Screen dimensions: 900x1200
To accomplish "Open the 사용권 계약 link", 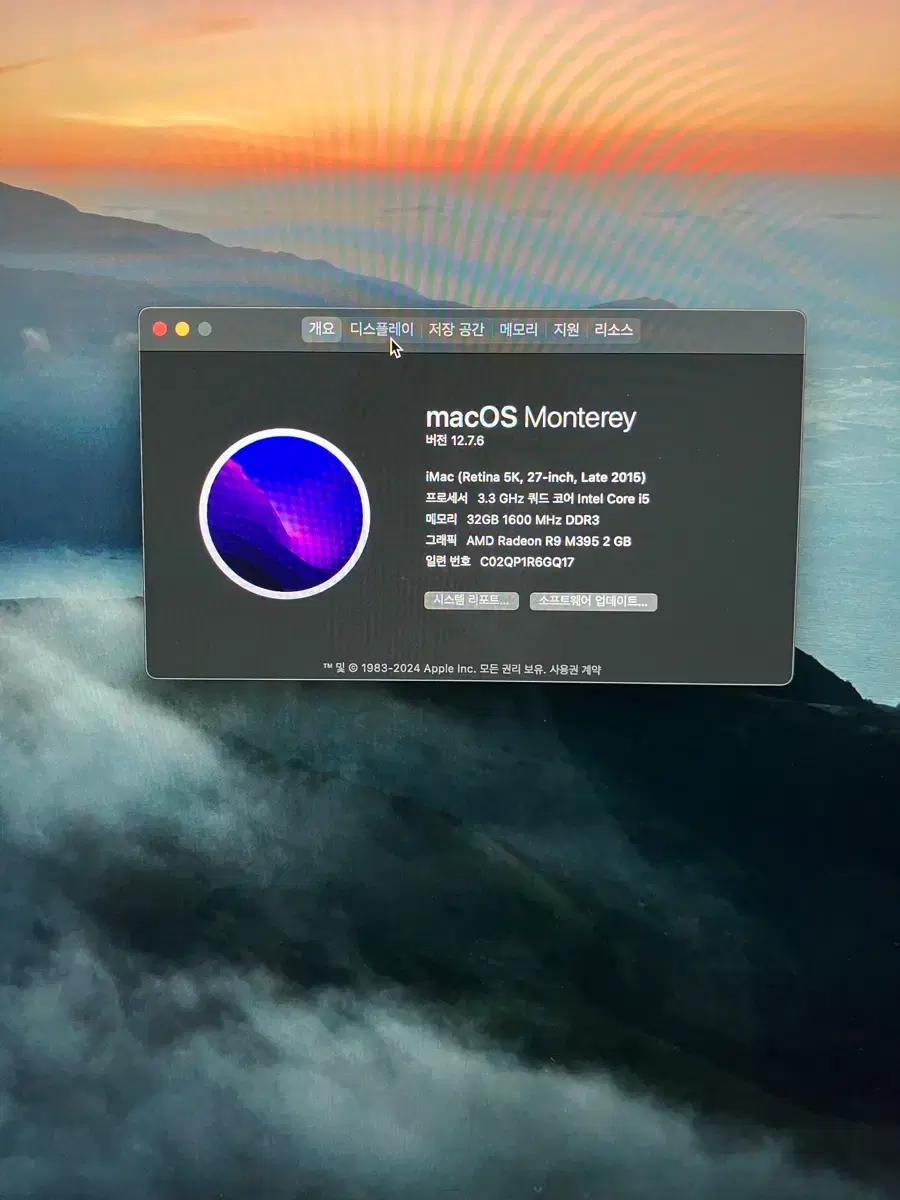I will pos(575,669).
